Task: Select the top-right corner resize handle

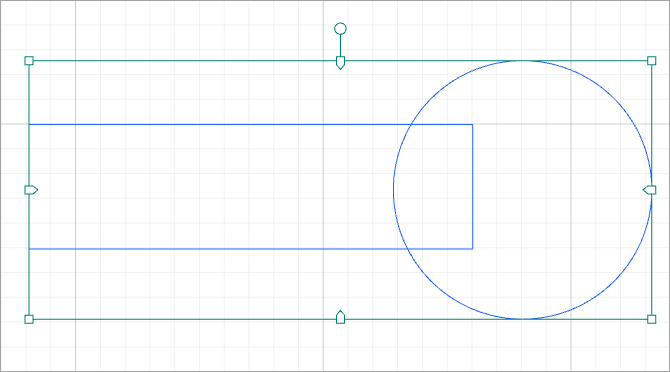Action: point(652,61)
